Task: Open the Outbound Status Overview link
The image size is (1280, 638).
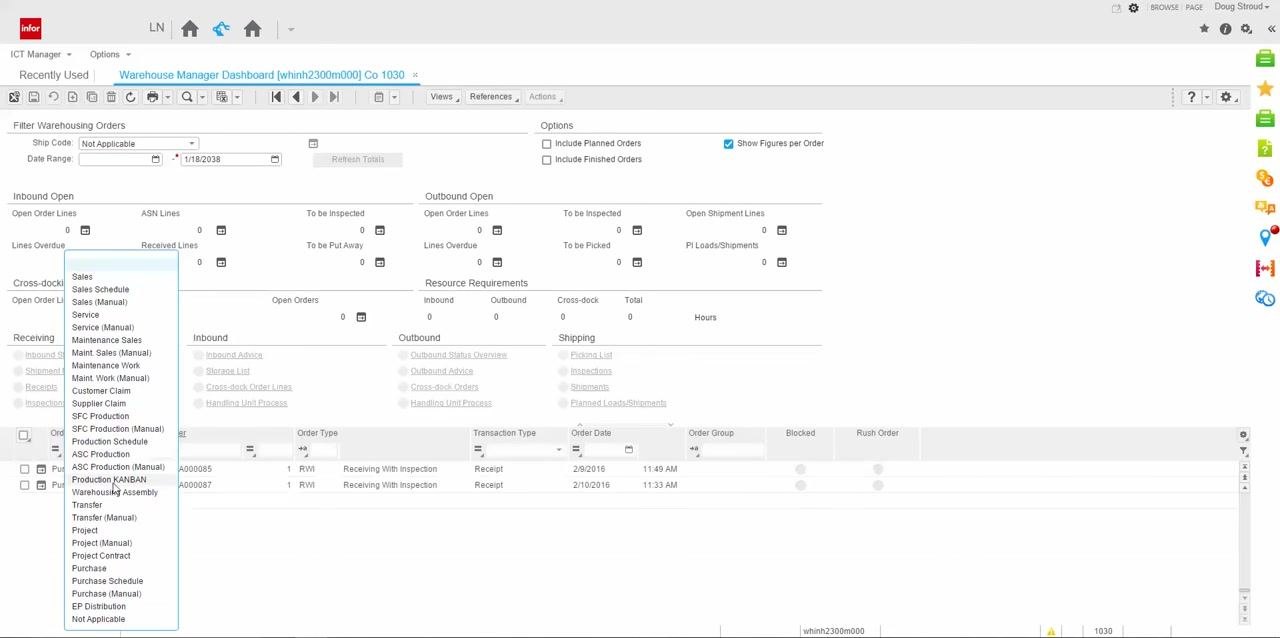Action: coord(458,355)
